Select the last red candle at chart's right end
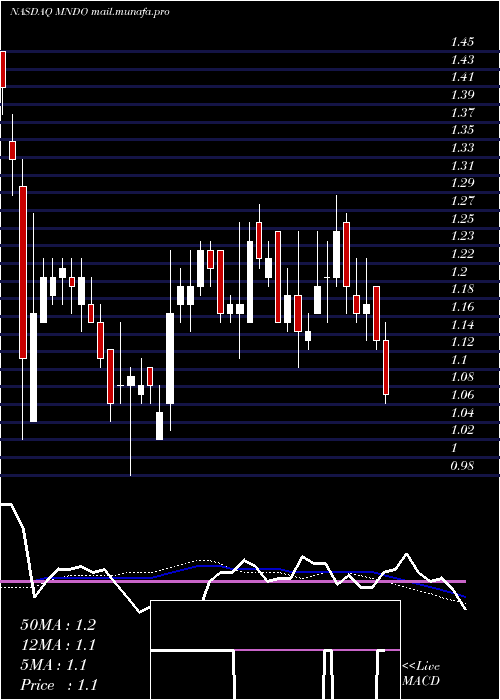 (386, 367)
